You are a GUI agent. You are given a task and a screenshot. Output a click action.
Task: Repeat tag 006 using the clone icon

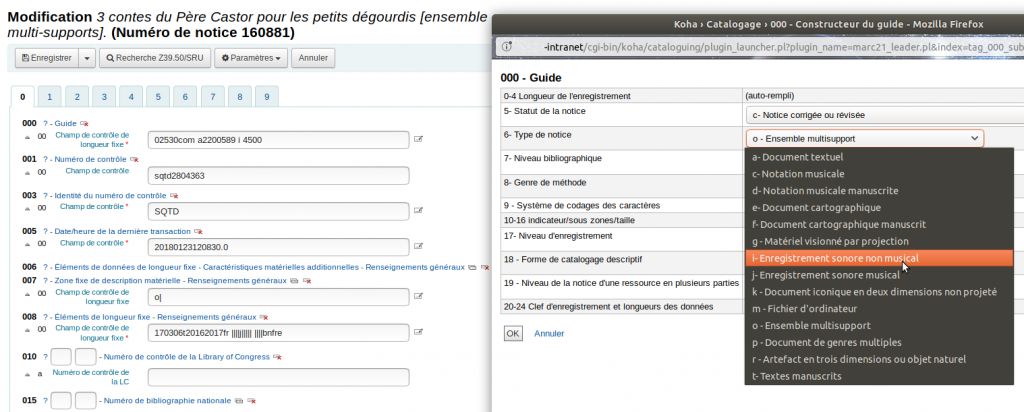point(472,267)
